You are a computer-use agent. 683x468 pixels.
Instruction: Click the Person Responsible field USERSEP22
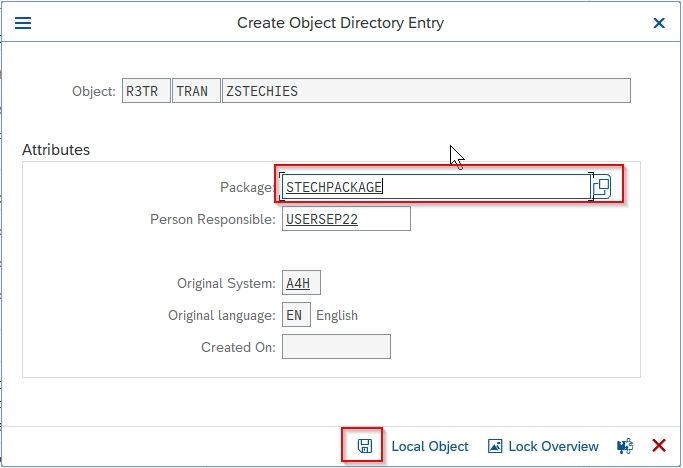[346, 219]
